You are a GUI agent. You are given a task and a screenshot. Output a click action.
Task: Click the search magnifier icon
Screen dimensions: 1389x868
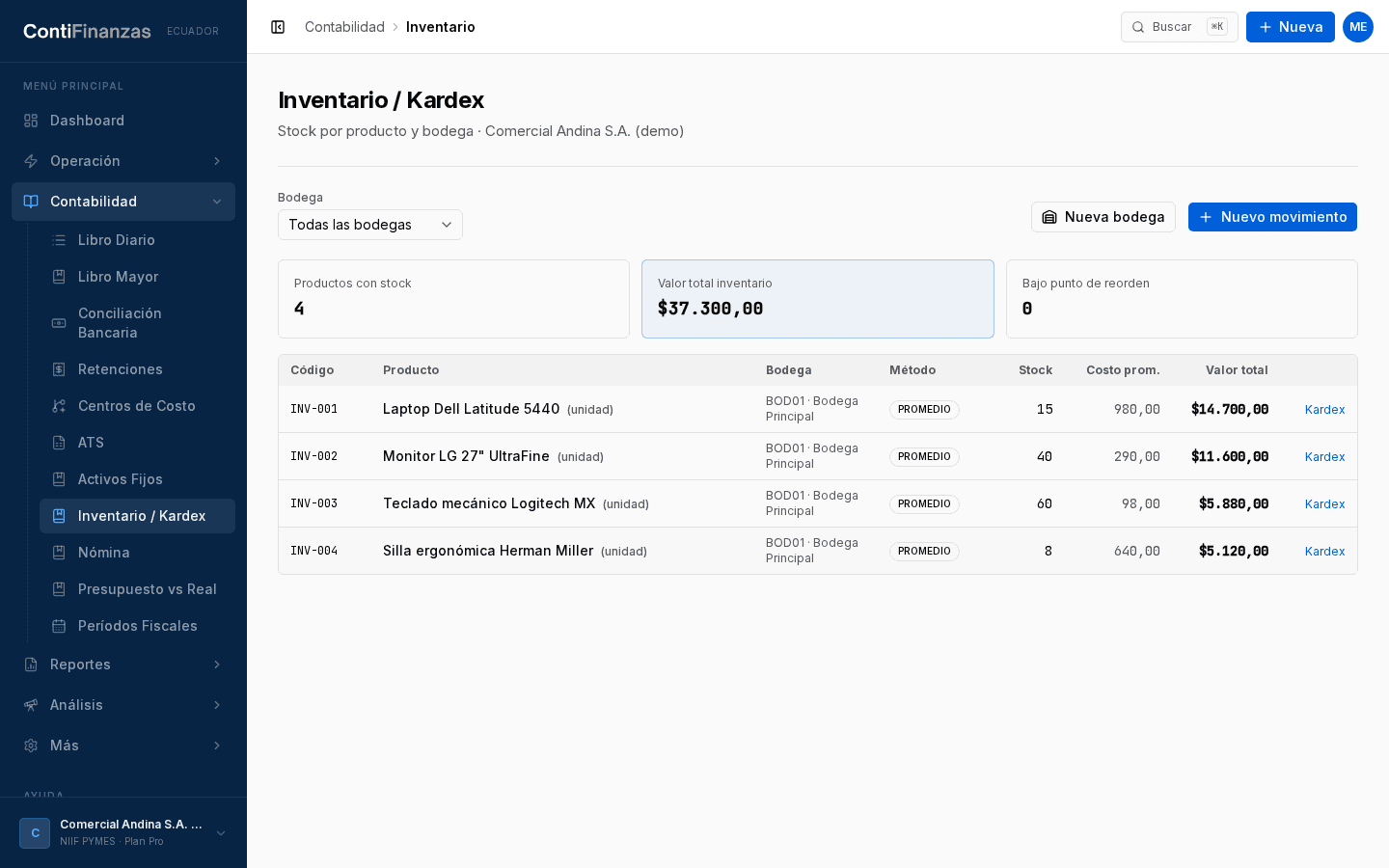[x=1138, y=27]
